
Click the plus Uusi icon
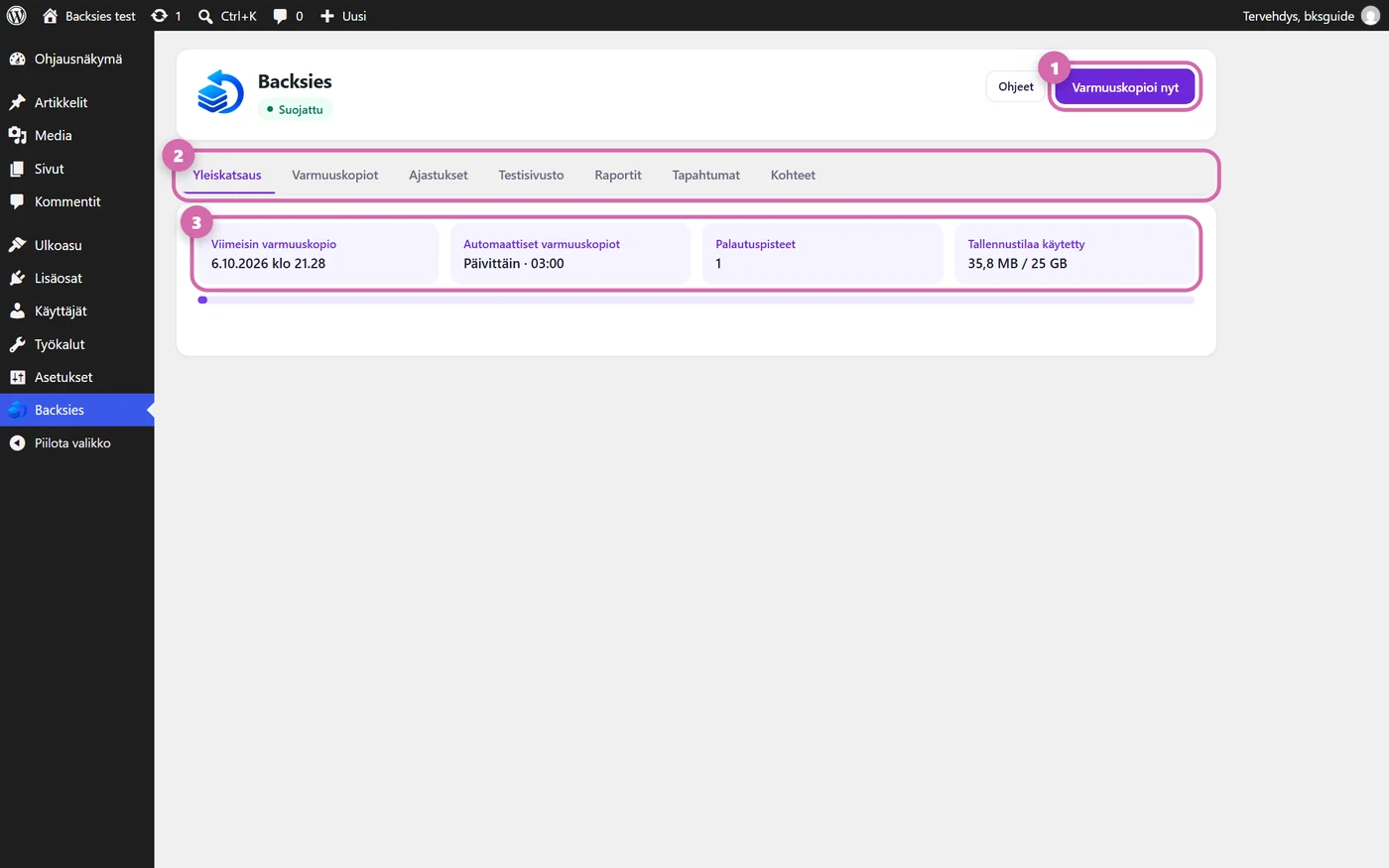tap(327, 16)
